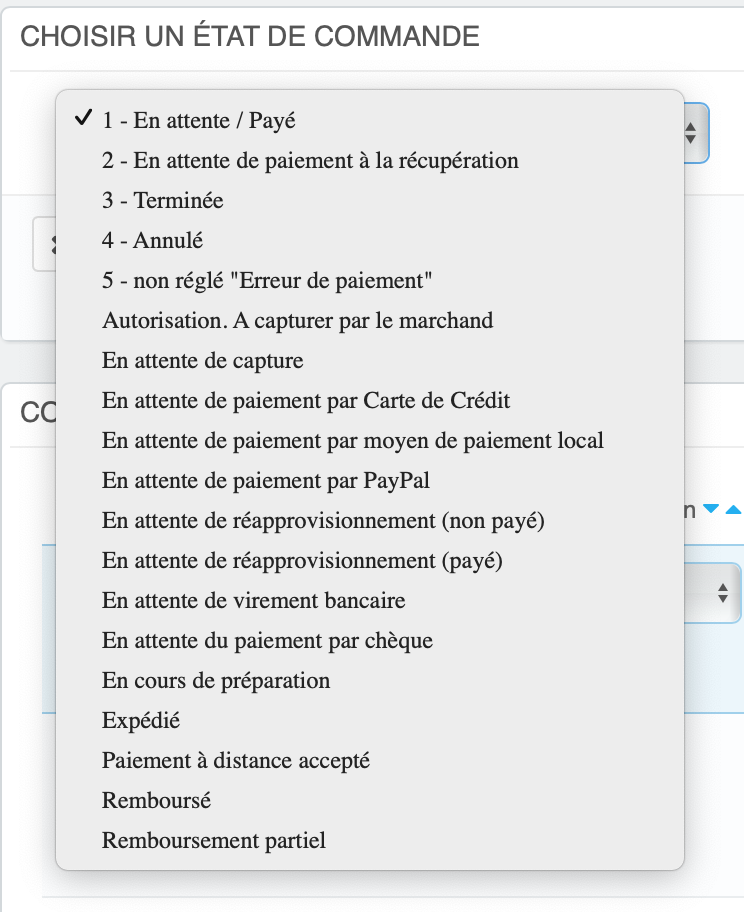
Task: Choose '2 - En attente de paiement à la récupération'
Action: [369, 161]
